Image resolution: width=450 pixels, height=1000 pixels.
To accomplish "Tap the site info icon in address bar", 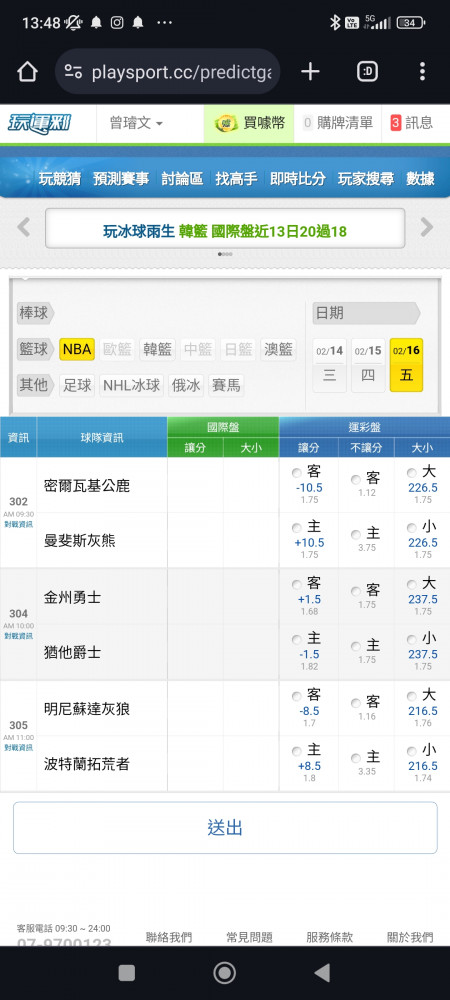I will [x=73, y=71].
